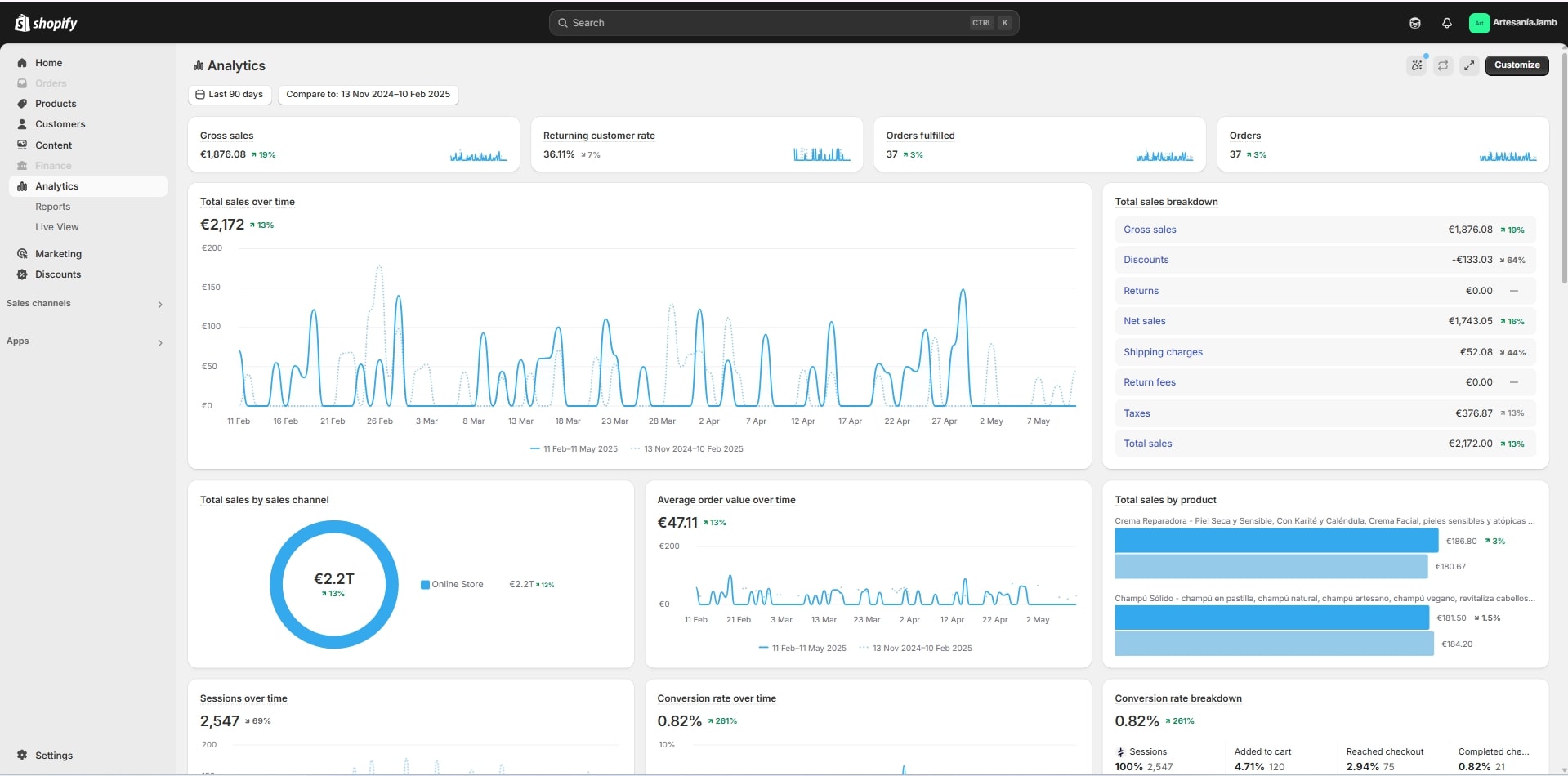The width and height of the screenshot is (1568, 776).
Task: Click the Shopify logo in top bar
Action: [46, 23]
